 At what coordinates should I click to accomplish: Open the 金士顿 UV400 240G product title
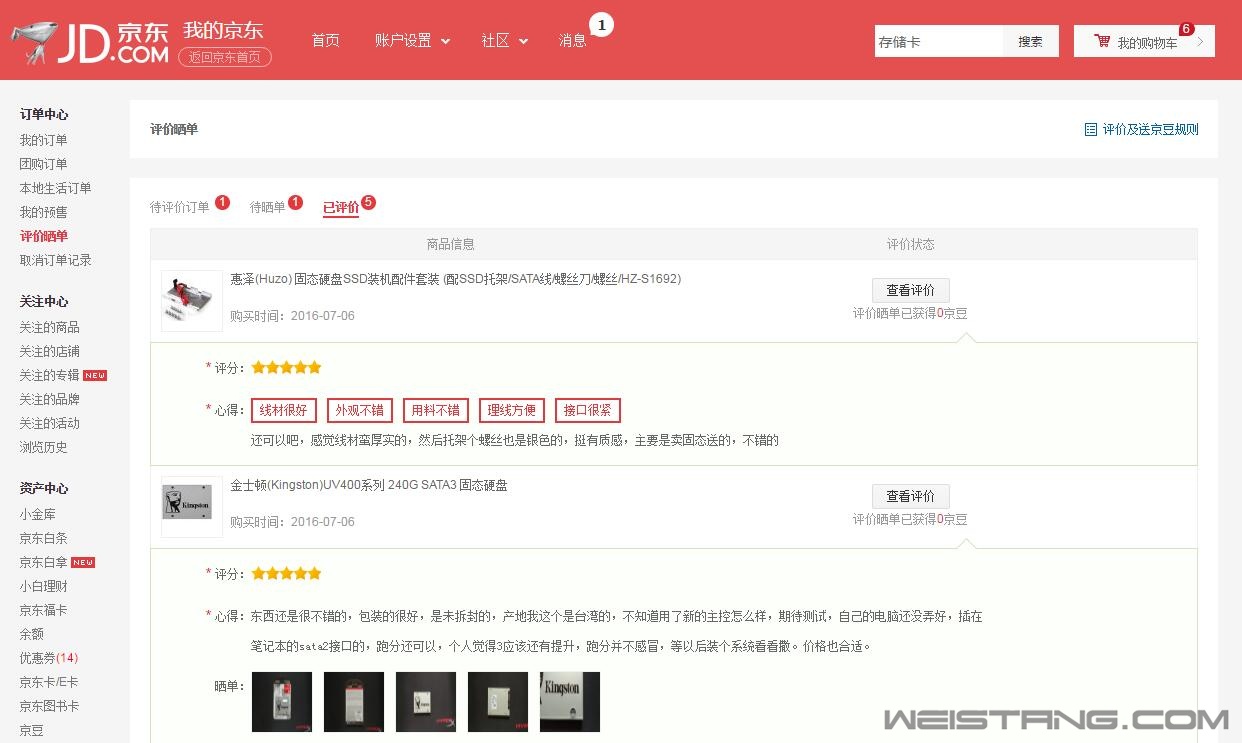click(369, 485)
